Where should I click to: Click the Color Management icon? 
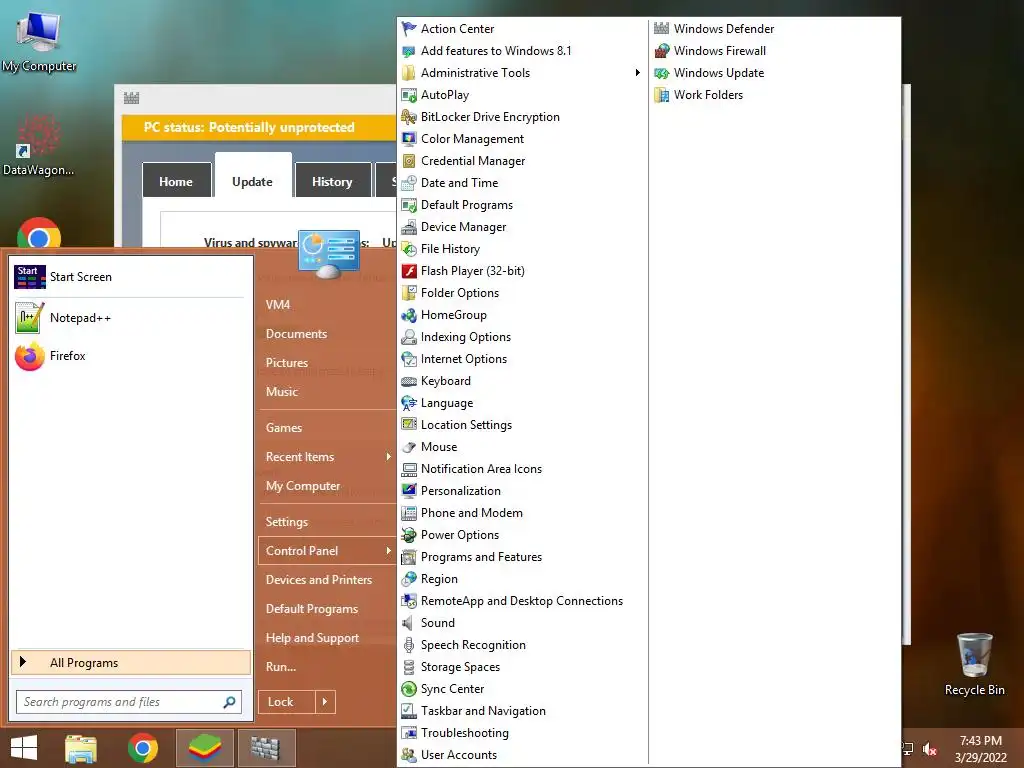click(409, 139)
